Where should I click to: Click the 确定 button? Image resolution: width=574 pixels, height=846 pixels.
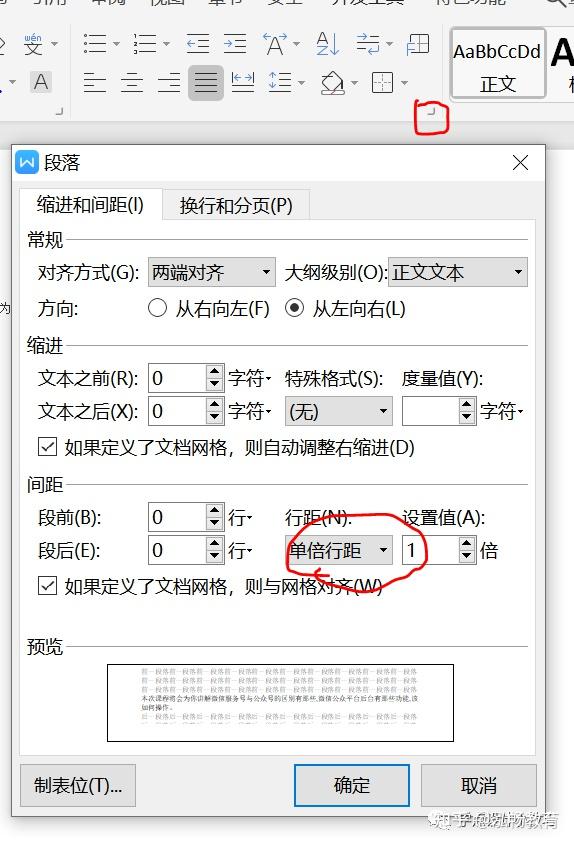[352, 785]
